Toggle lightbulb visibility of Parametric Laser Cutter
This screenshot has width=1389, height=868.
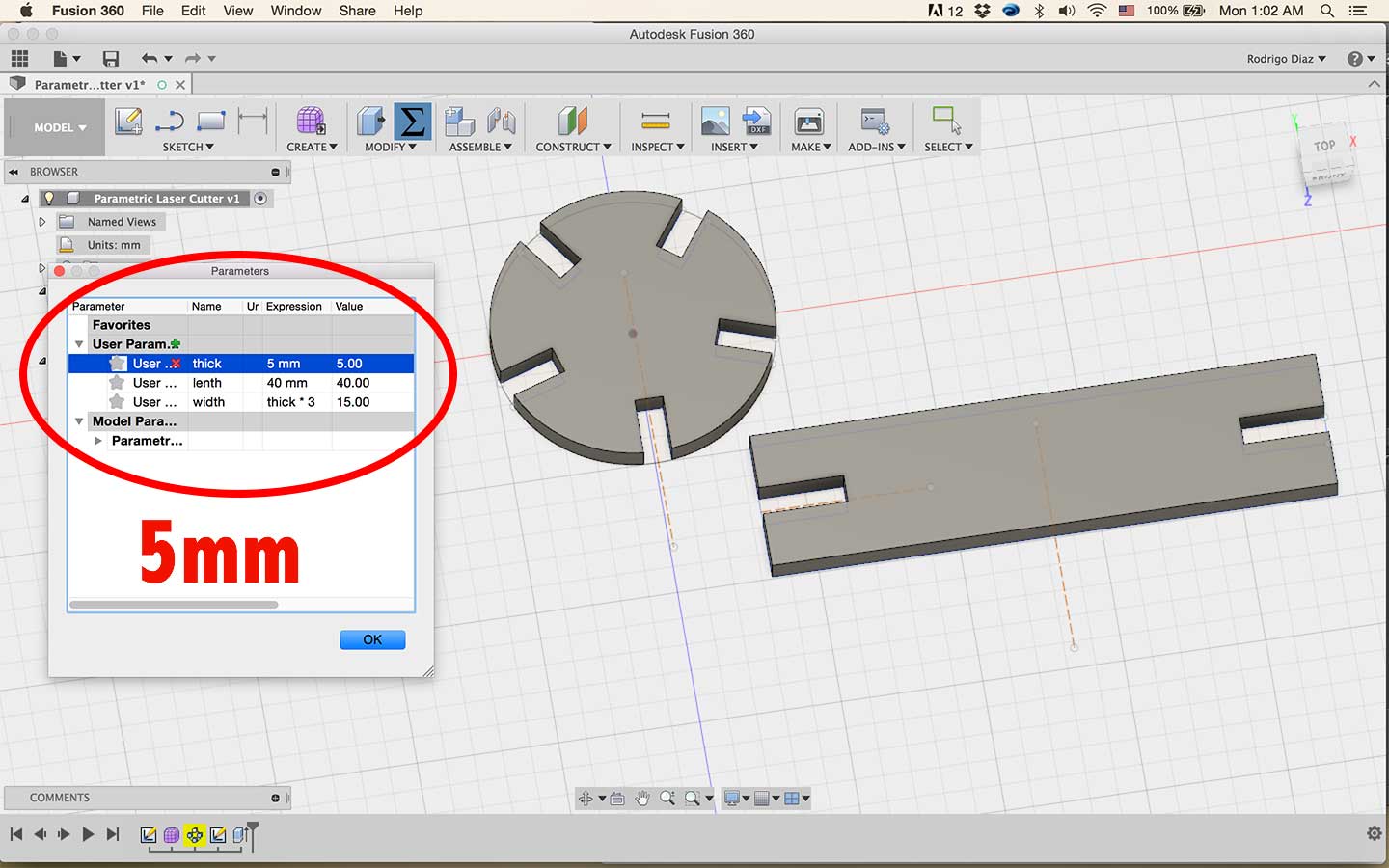[x=49, y=198]
